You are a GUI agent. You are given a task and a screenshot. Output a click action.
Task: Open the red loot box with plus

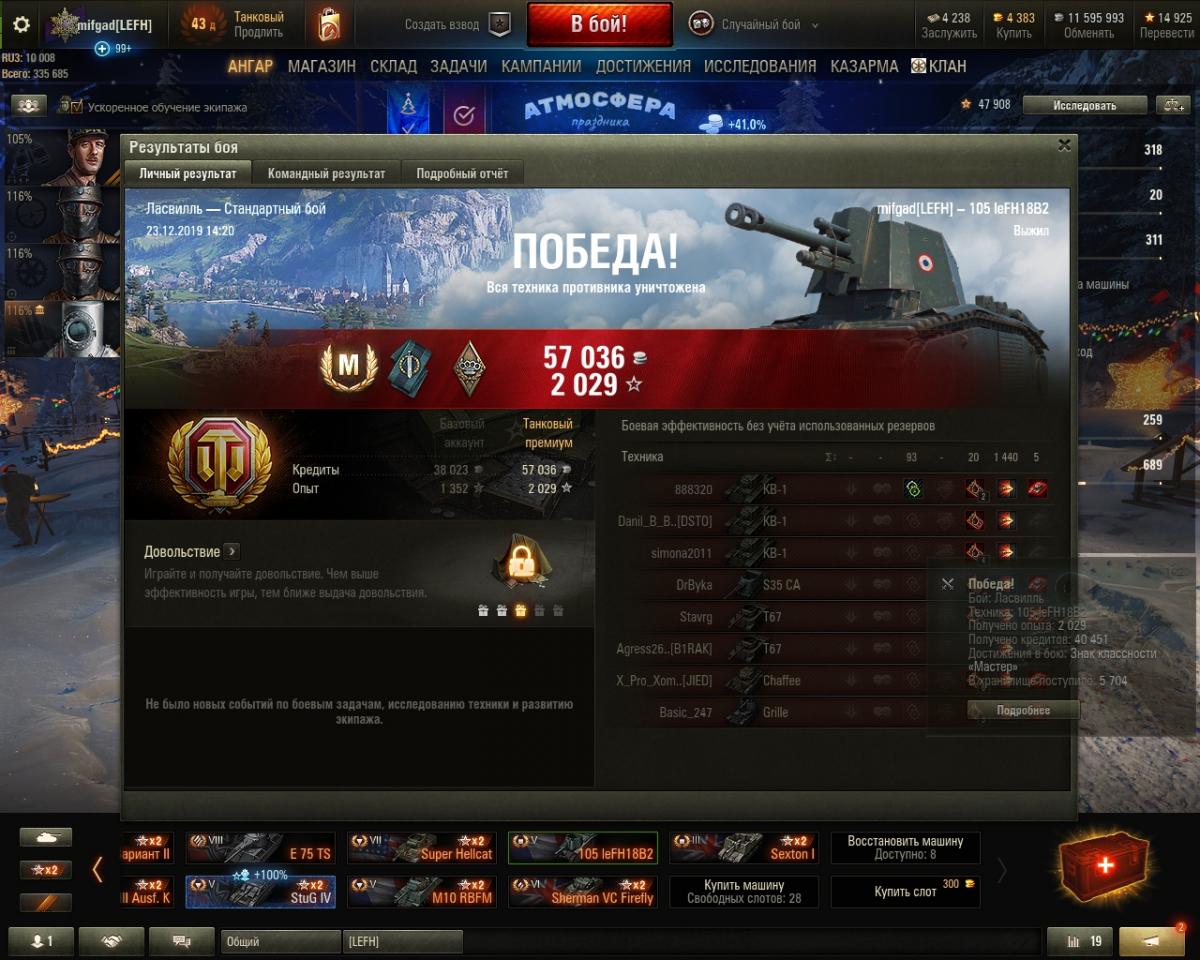point(1104,867)
